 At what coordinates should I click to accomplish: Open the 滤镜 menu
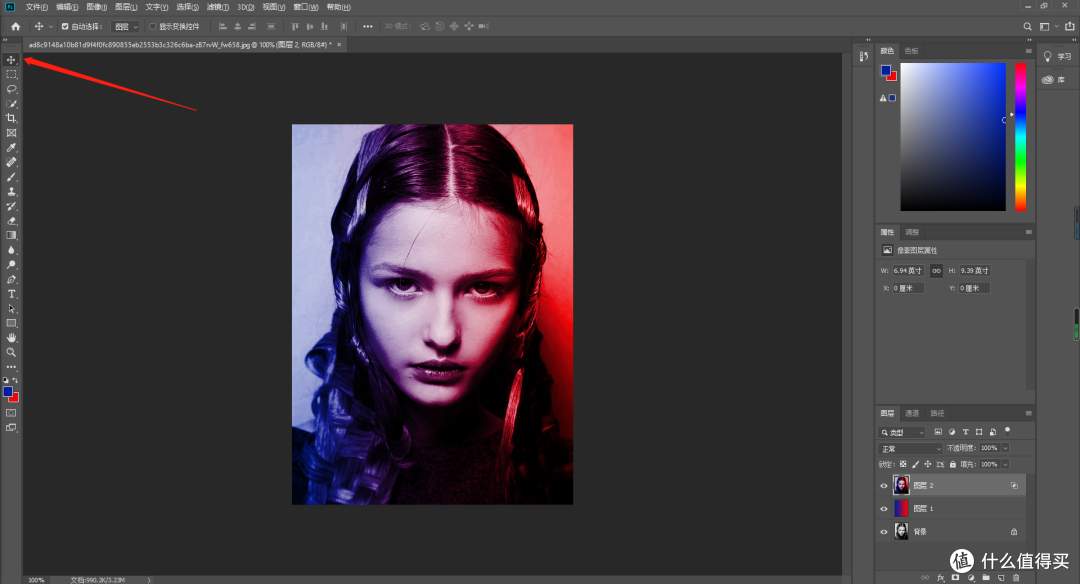217,7
